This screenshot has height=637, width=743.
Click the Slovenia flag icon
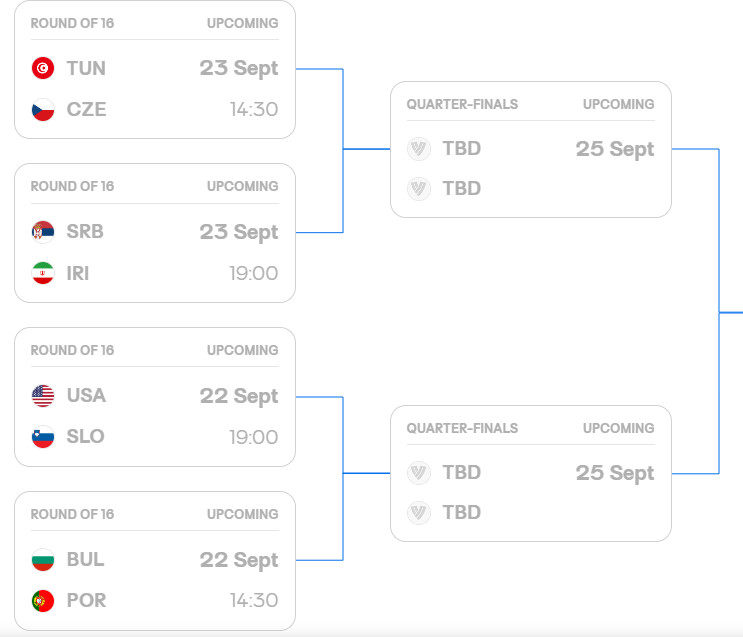coord(43,437)
